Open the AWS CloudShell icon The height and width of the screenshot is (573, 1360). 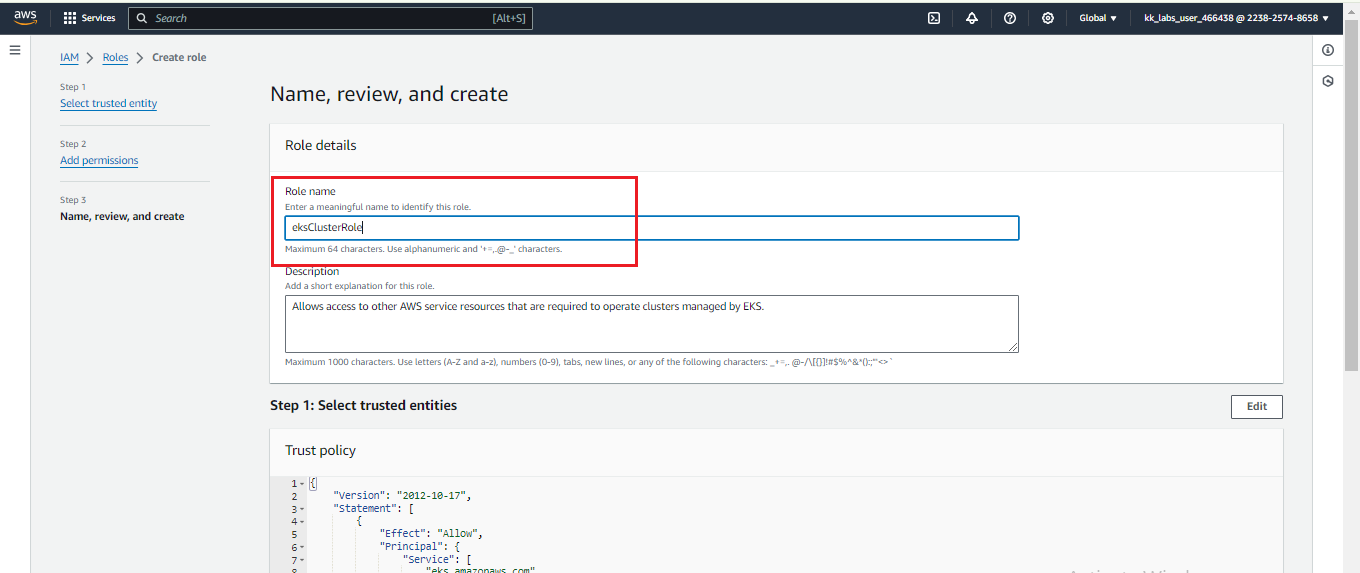(934, 18)
